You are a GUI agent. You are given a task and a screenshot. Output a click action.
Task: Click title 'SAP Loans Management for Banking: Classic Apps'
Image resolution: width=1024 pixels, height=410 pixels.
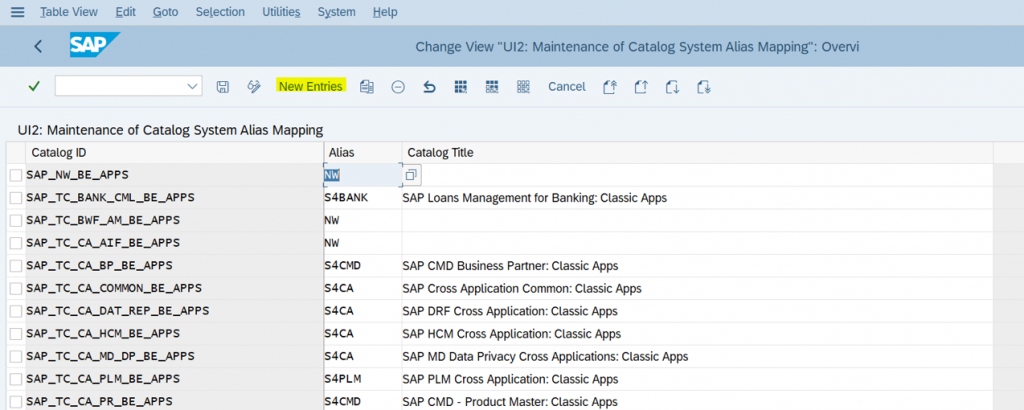(535, 198)
